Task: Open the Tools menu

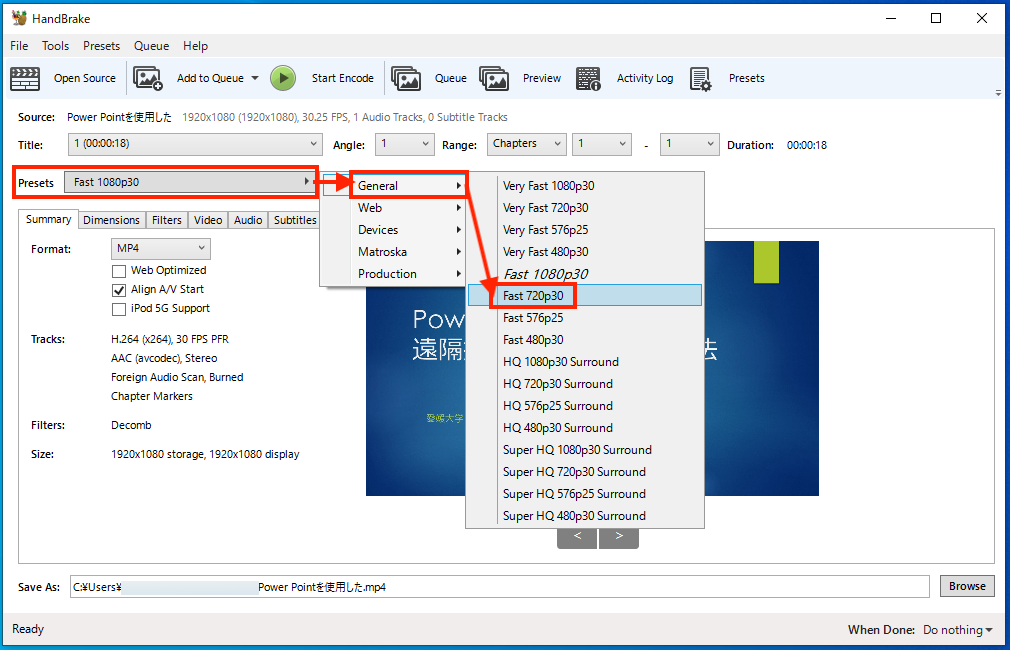Action: [x=55, y=46]
